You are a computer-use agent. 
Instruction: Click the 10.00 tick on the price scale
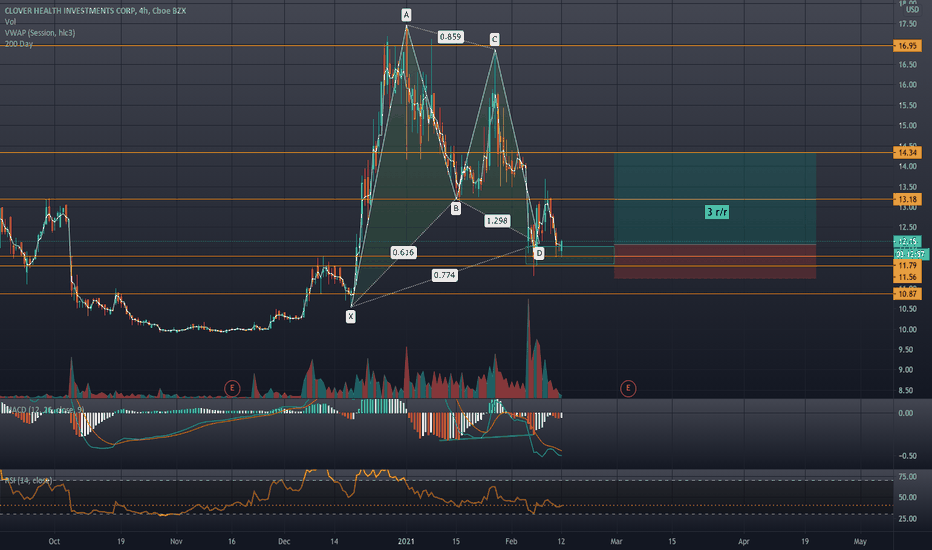[x=908, y=329]
